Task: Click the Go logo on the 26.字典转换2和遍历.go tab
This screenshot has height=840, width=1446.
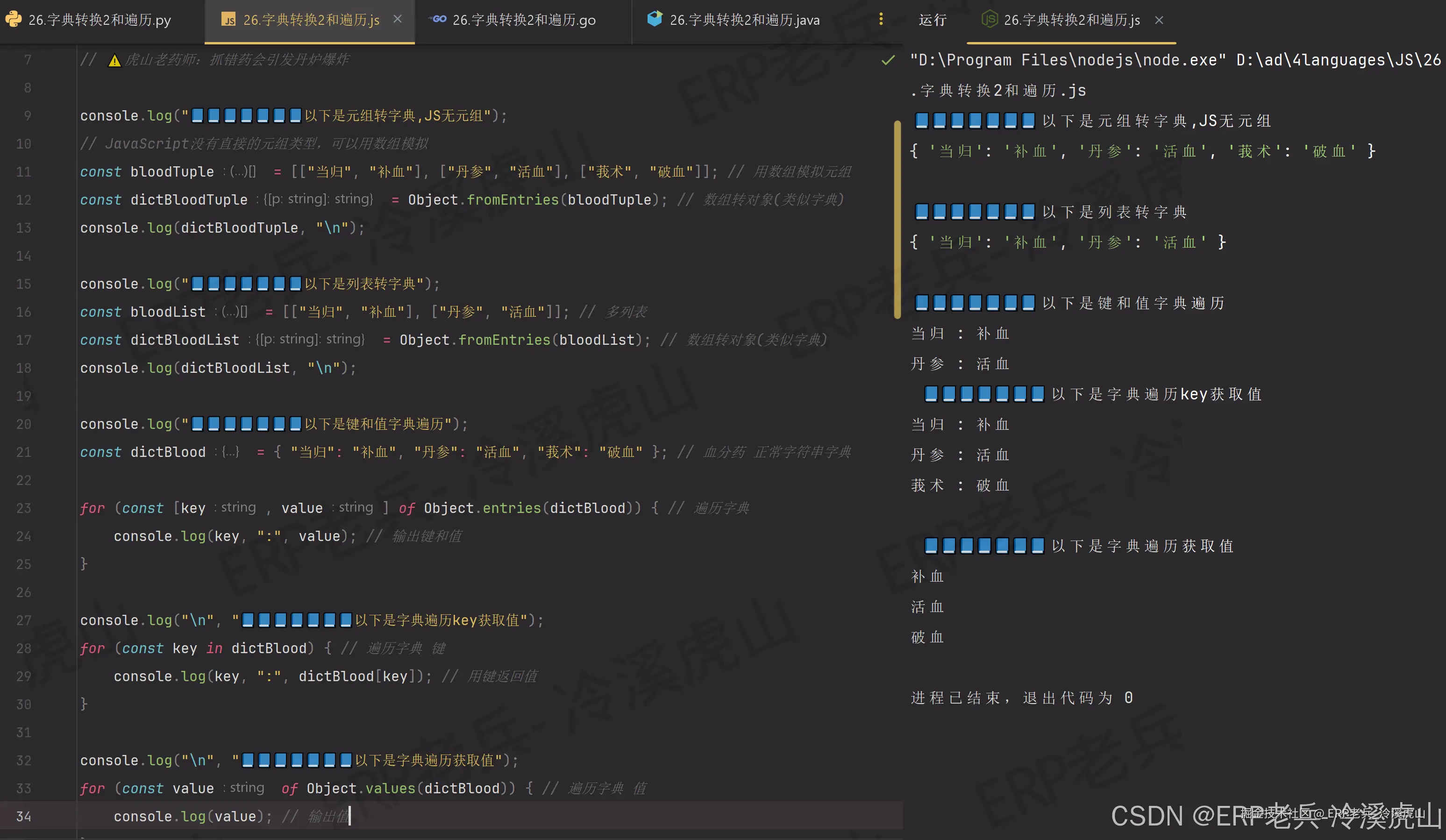Action: click(437, 19)
